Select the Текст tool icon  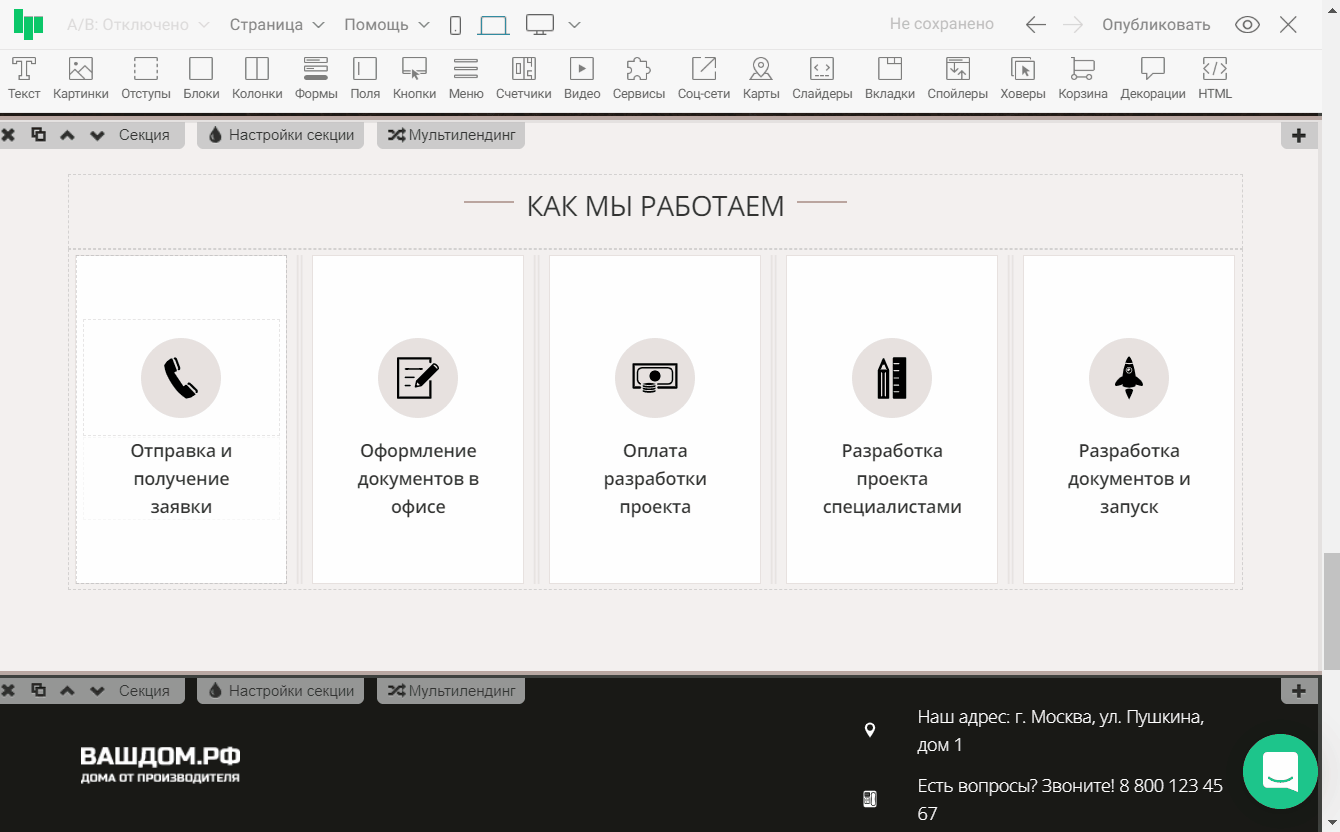coord(24,78)
